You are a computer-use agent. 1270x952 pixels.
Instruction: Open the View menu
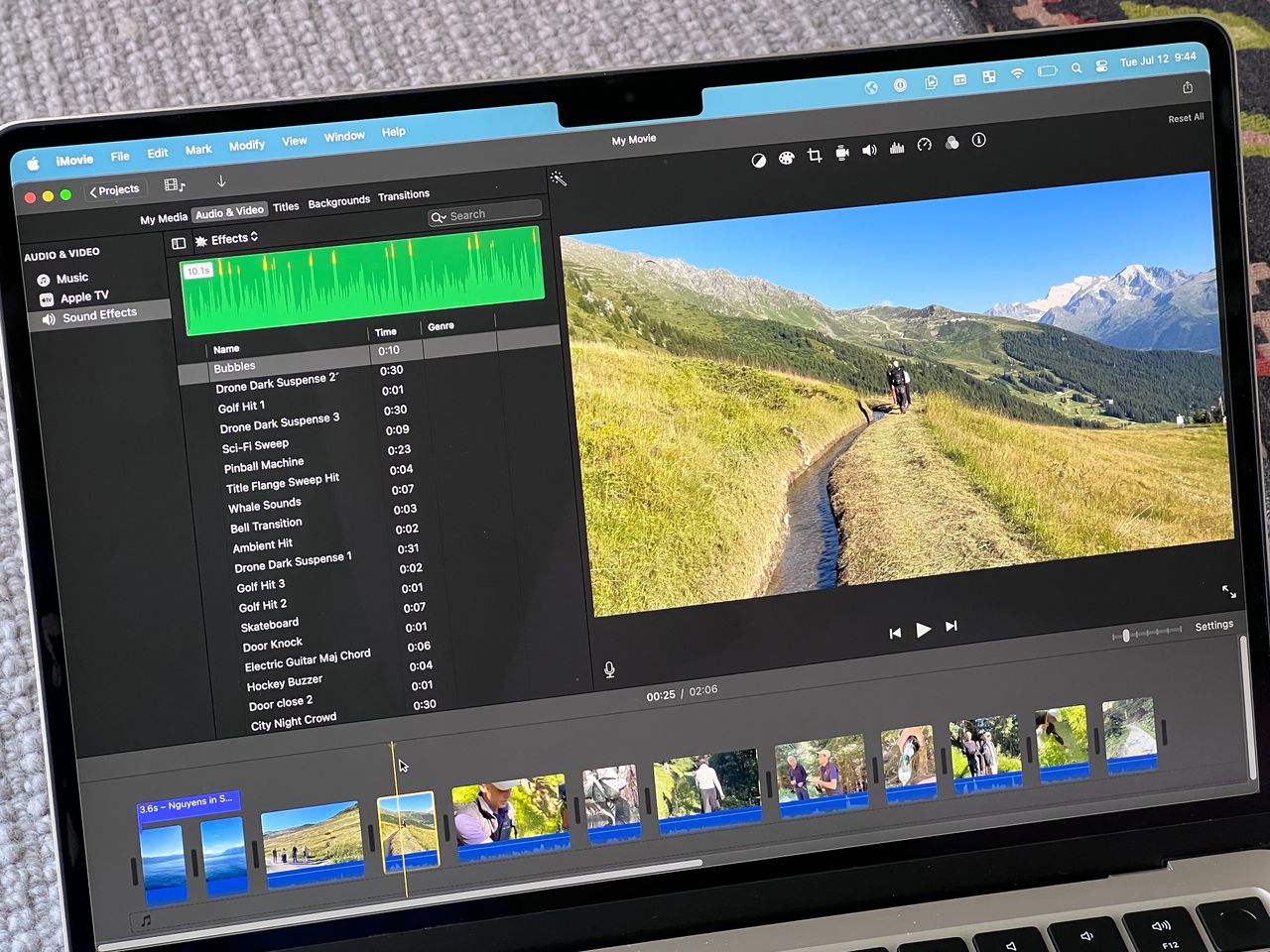(x=295, y=141)
